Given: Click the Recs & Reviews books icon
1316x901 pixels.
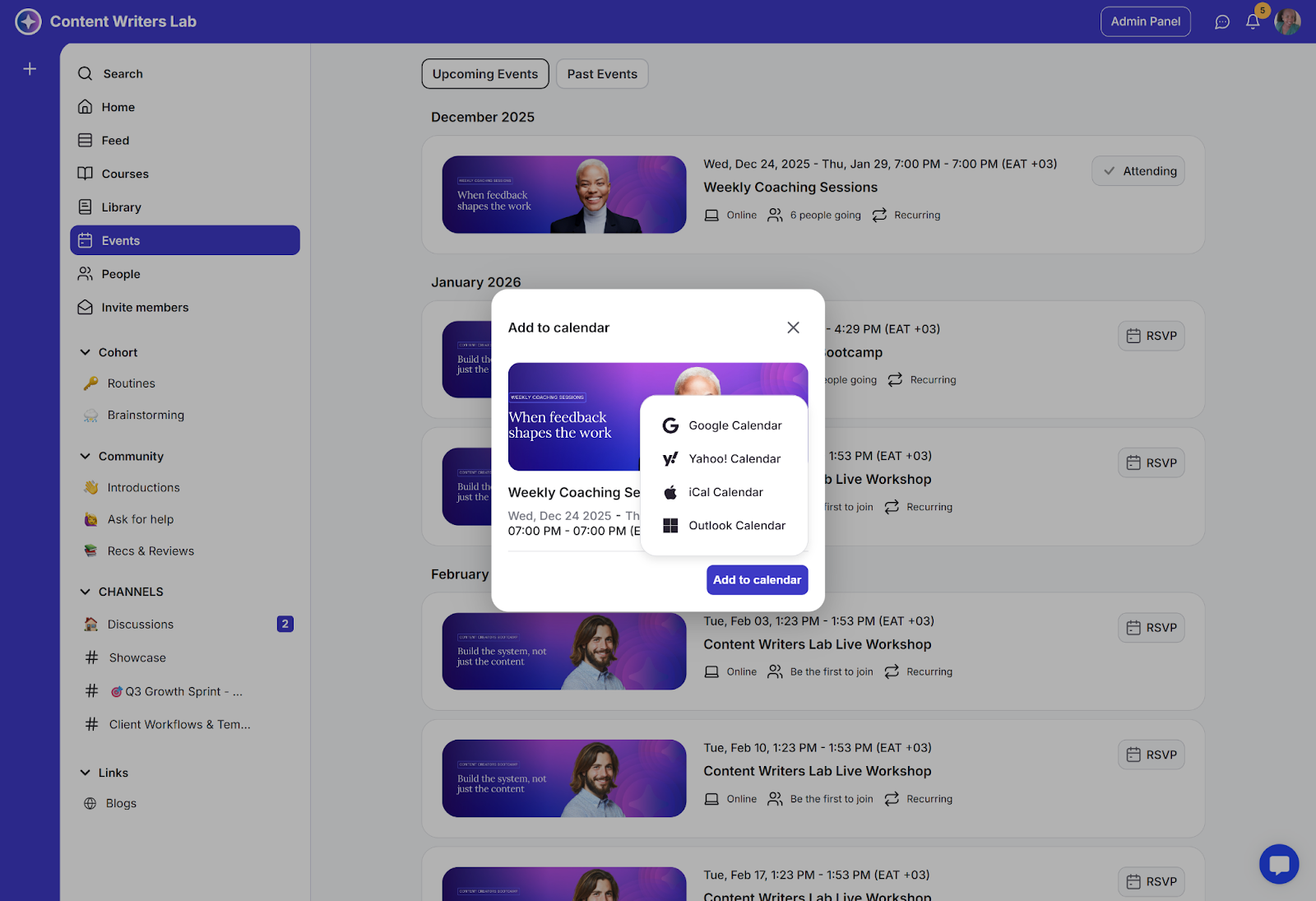Looking at the screenshot, I should [90, 551].
